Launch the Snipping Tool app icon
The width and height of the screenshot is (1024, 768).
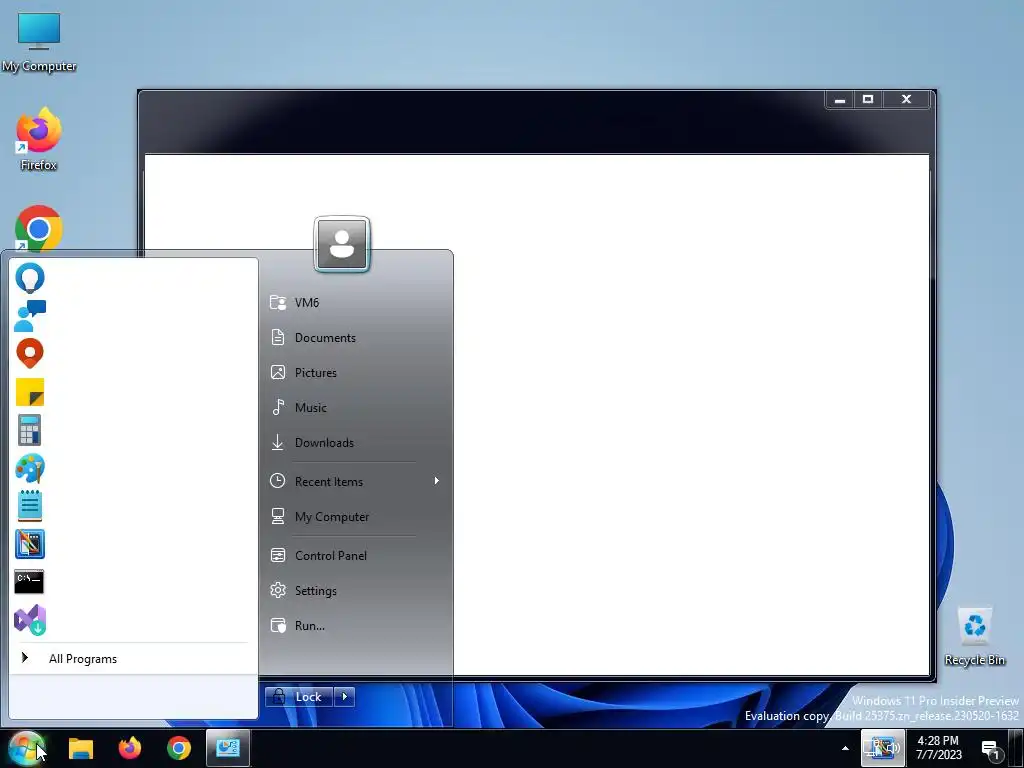tap(30, 544)
